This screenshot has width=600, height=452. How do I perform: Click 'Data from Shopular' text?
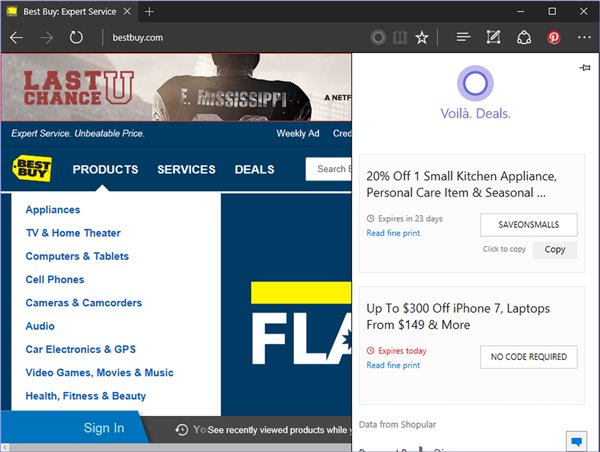pyautogui.click(x=397, y=424)
